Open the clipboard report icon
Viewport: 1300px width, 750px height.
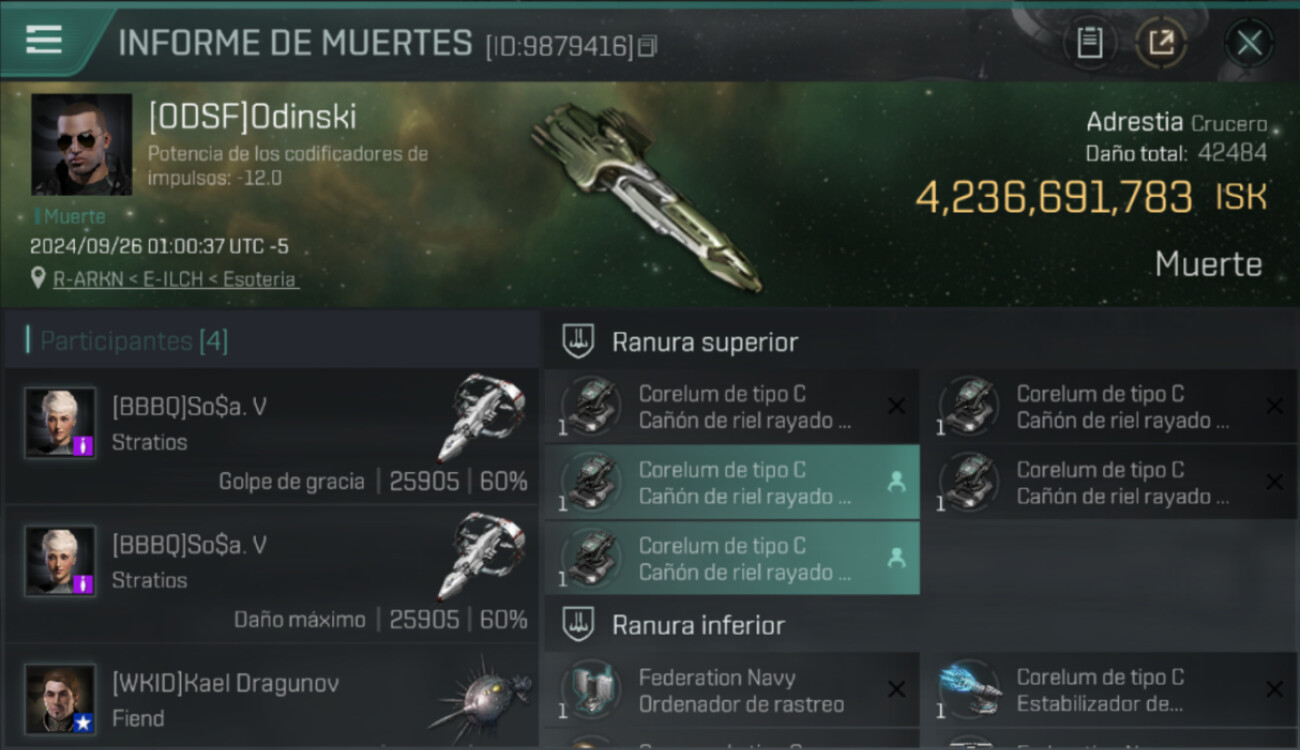pyautogui.click(x=1089, y=43)
